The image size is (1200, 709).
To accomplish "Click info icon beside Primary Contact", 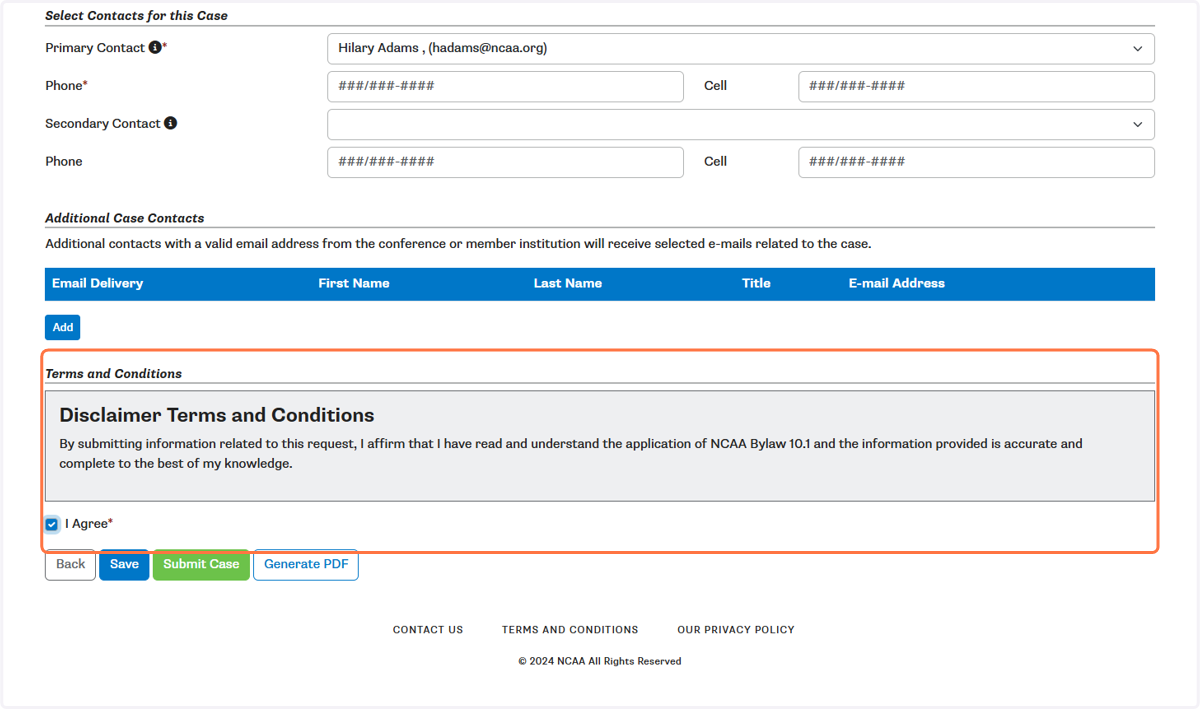I will (x=155, y=48).
